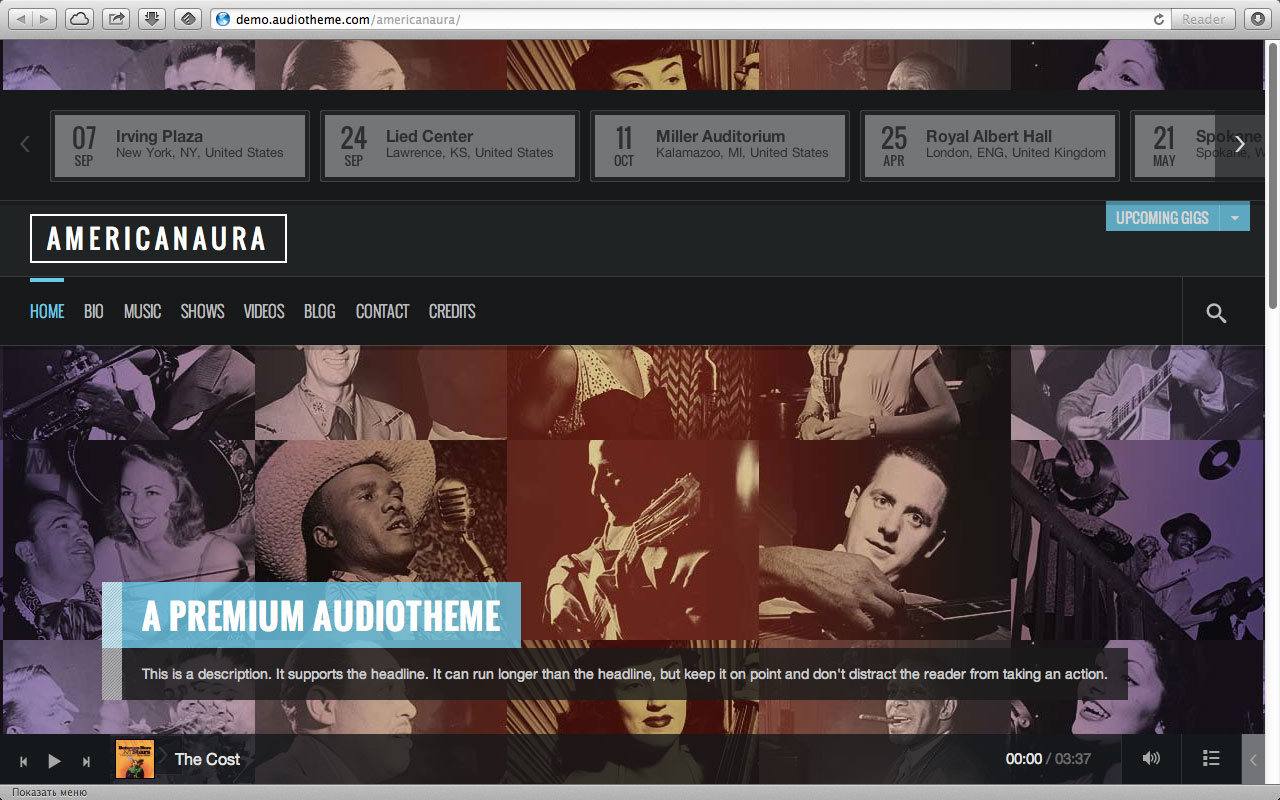1280x800 pixels.
Task: Skip to next track in player
Action: coord(86,761)
